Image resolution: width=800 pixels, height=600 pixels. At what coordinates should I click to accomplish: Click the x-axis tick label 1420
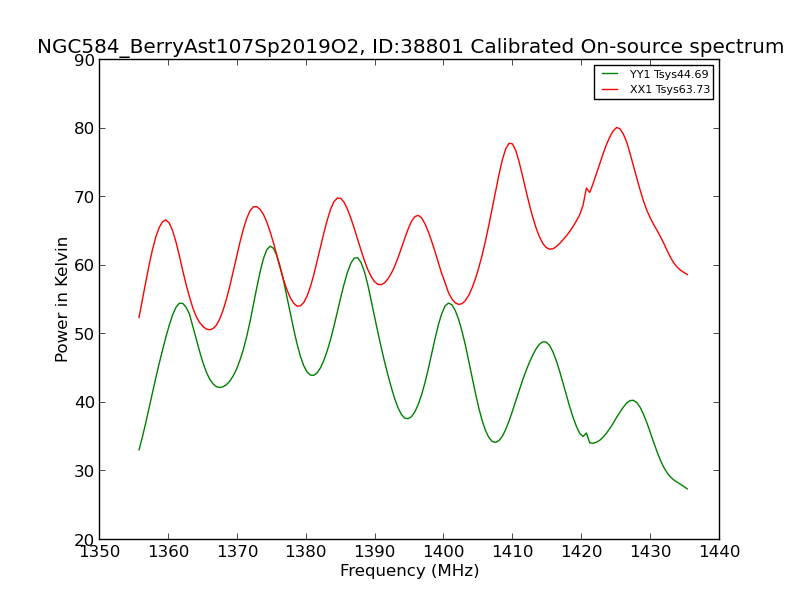582,552
